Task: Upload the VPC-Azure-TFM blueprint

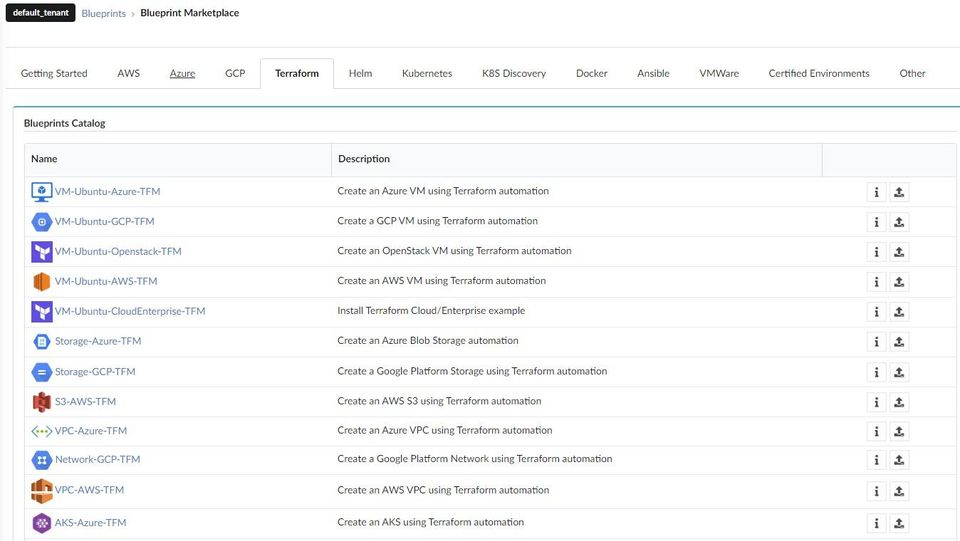Action: [899, 431]
